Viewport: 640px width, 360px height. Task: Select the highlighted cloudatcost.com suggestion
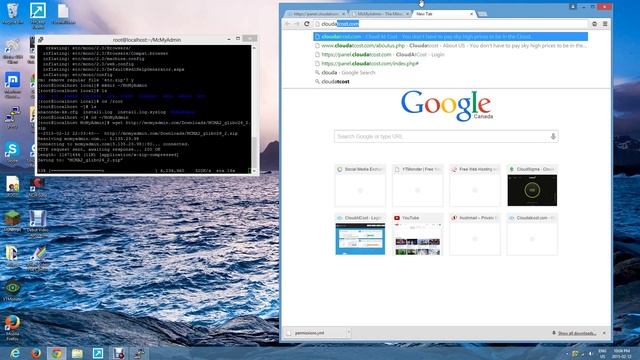[x=451, y=37]
